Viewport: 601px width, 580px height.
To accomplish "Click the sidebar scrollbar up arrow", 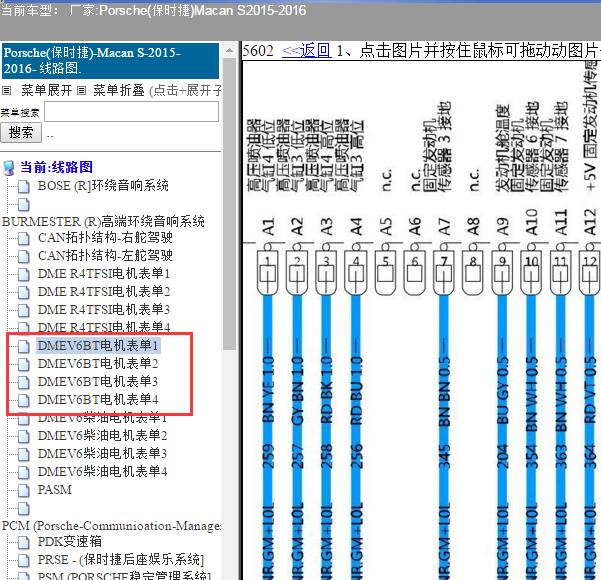I will pyautogui.click(x=229, y=51).
